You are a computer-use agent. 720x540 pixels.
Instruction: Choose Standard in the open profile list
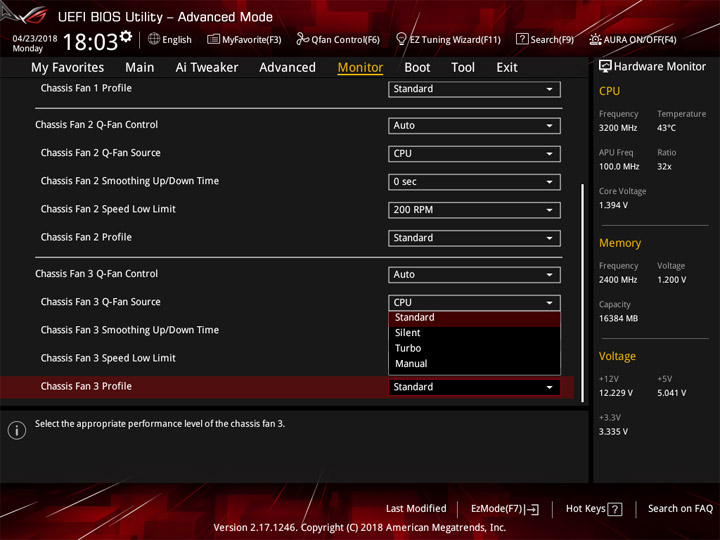474,318
